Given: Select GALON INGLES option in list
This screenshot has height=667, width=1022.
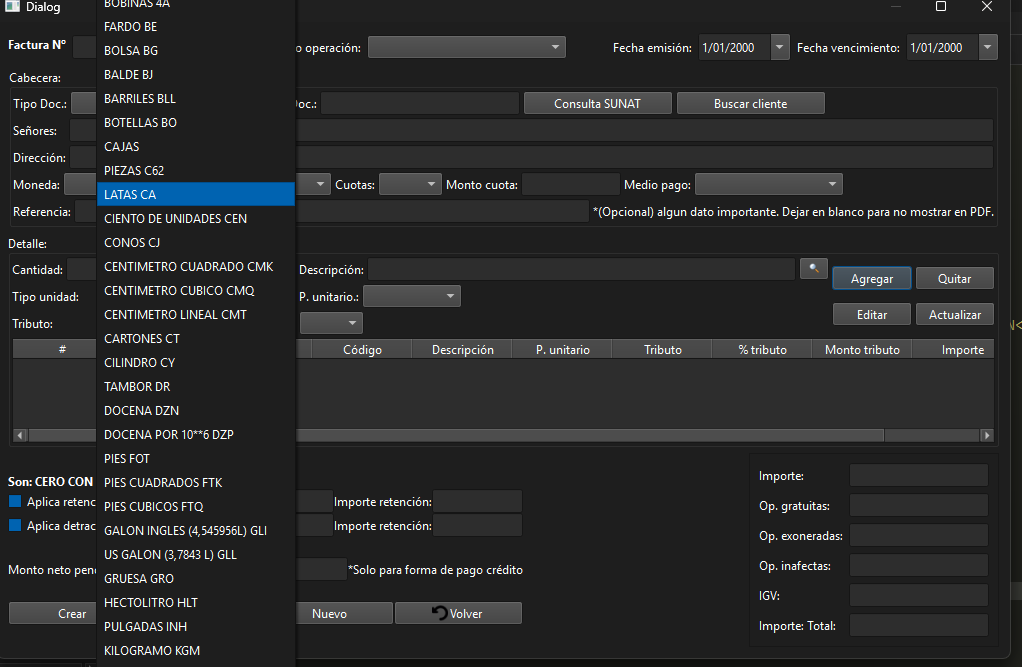Looking at the screenshot, I should [196, 530].
